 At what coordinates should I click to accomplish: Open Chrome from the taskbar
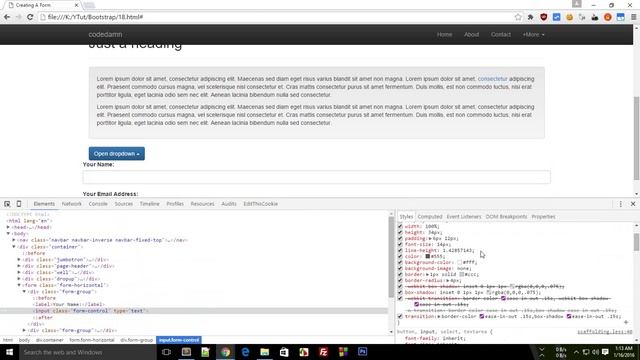[225, 352]
